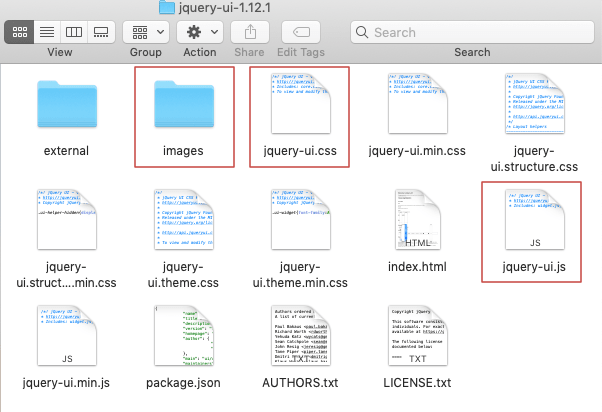602x412 pixels.
Task: Switch to icon view mode
Action: coord(20,32)
